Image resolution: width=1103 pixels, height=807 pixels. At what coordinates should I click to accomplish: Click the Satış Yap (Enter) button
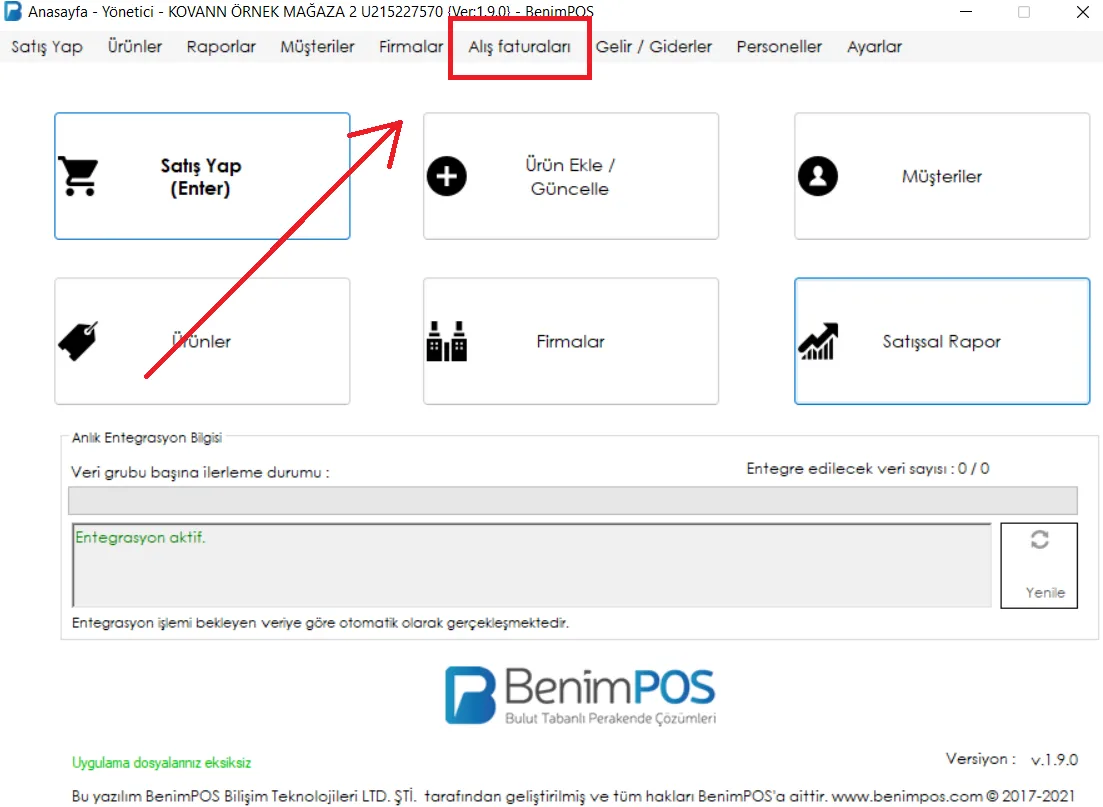point(202,176)
